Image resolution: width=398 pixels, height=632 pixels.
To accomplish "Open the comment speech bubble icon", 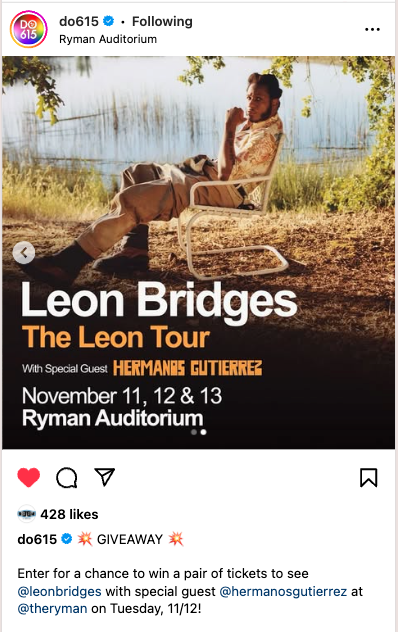I will (67, 478).
